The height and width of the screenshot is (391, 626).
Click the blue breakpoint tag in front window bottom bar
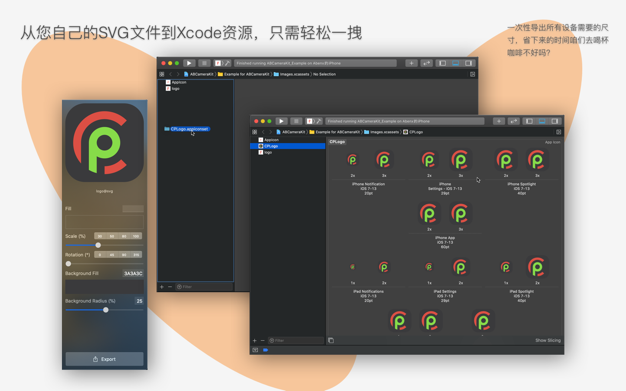[265, 350]
